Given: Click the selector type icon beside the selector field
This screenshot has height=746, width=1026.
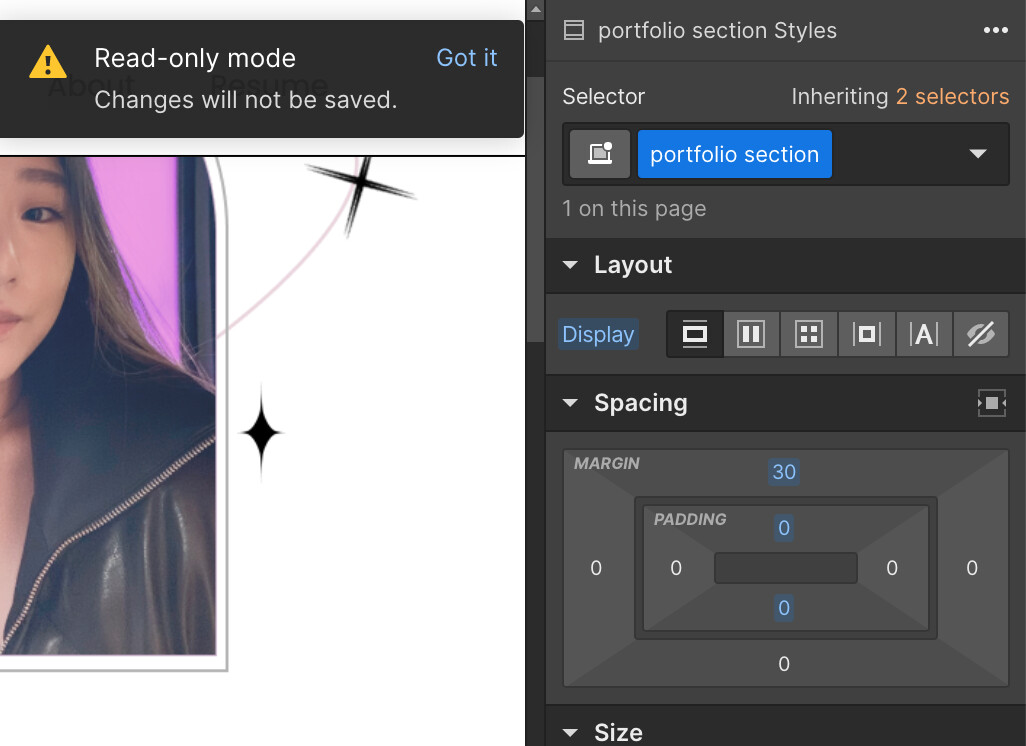Looking at the screenshot, I should coord(598,154).
